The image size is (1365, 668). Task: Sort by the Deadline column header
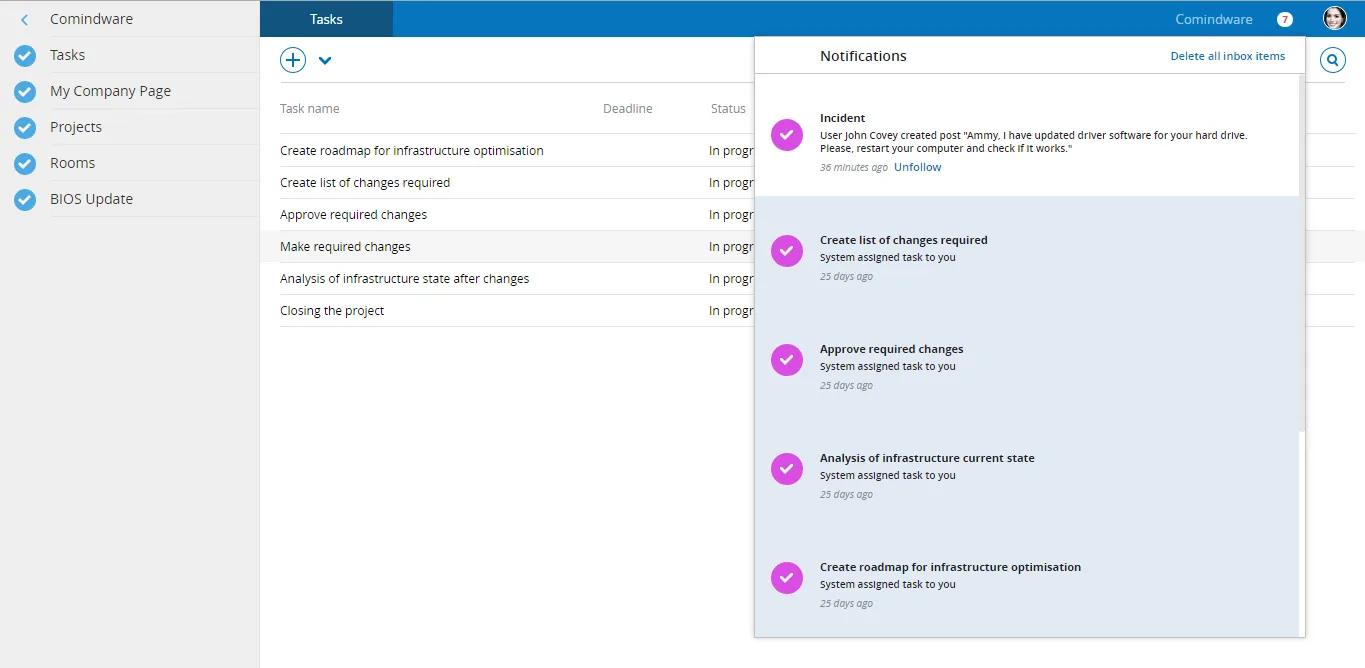(x=627, y=108)
